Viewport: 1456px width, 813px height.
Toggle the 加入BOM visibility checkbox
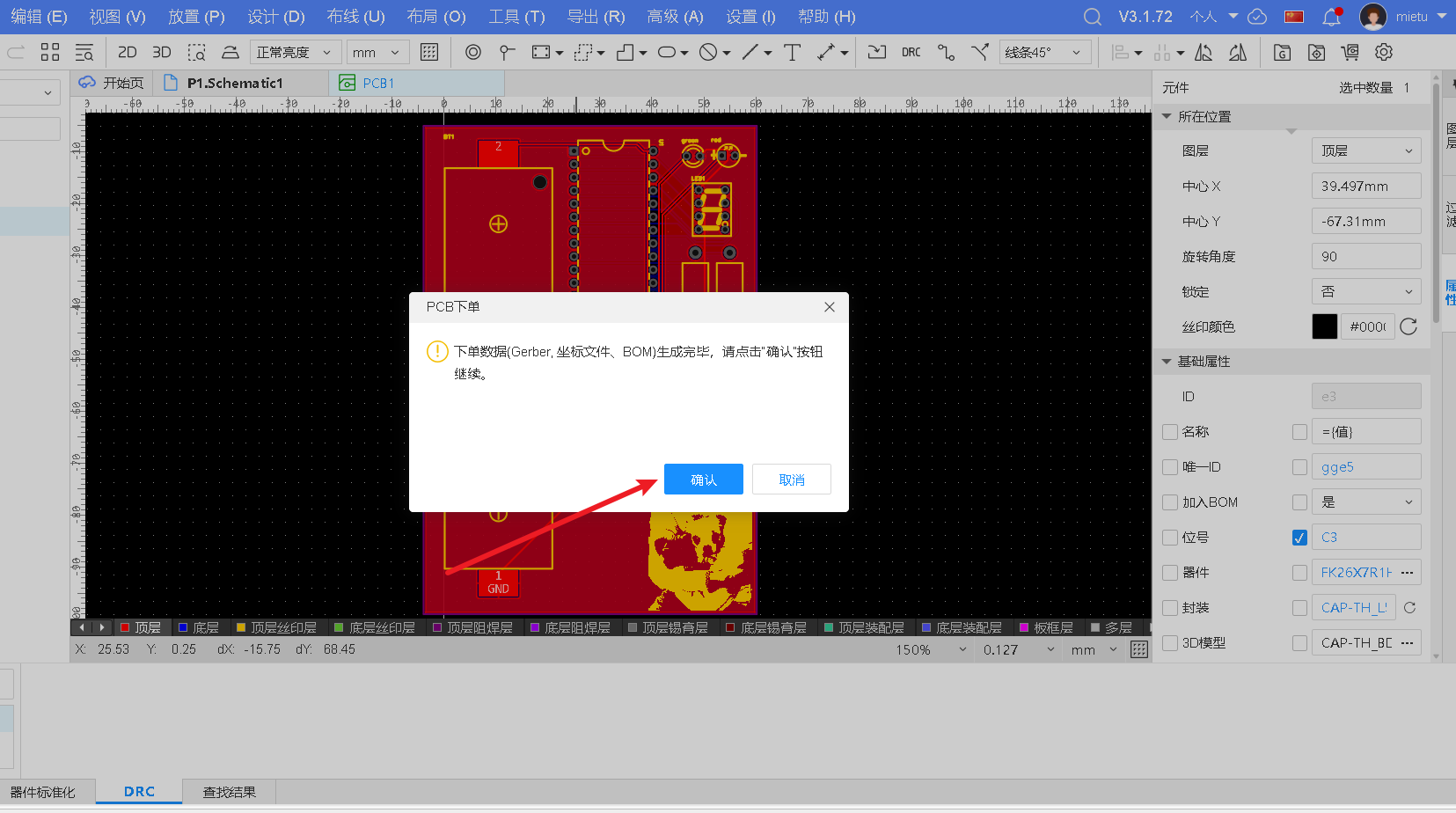click(x=1299, y=502)
